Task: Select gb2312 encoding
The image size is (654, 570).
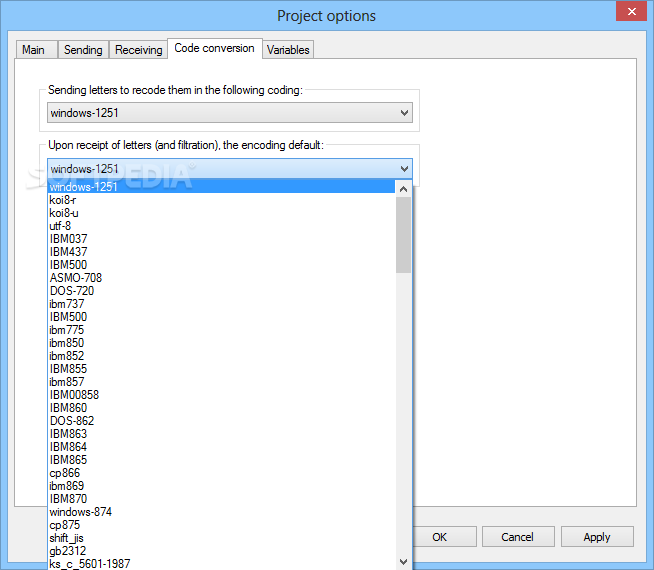Action: (221, 551)
